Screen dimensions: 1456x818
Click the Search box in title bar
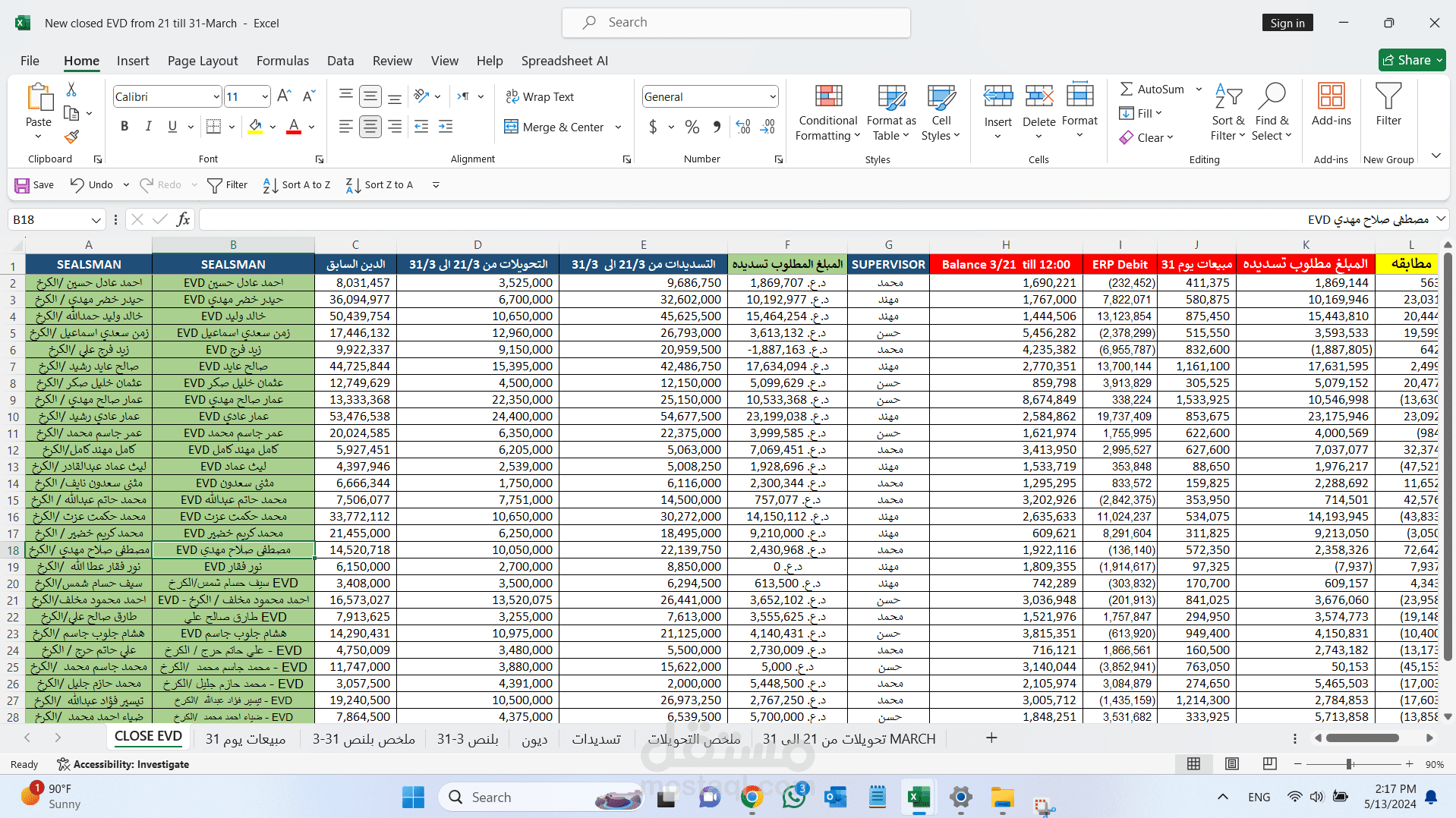[736, 23]
